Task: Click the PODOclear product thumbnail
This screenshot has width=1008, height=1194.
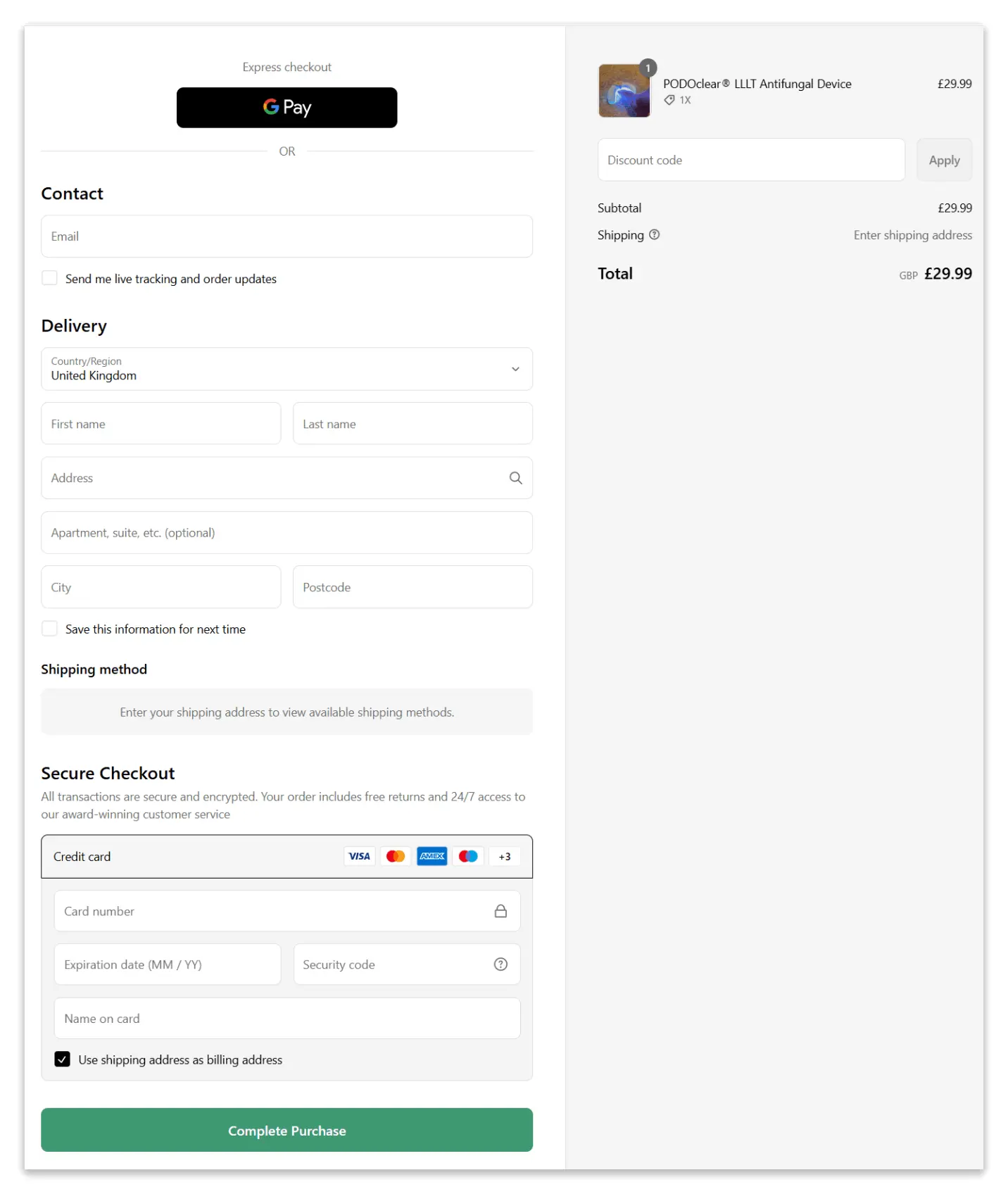Action: pos(624,90)
